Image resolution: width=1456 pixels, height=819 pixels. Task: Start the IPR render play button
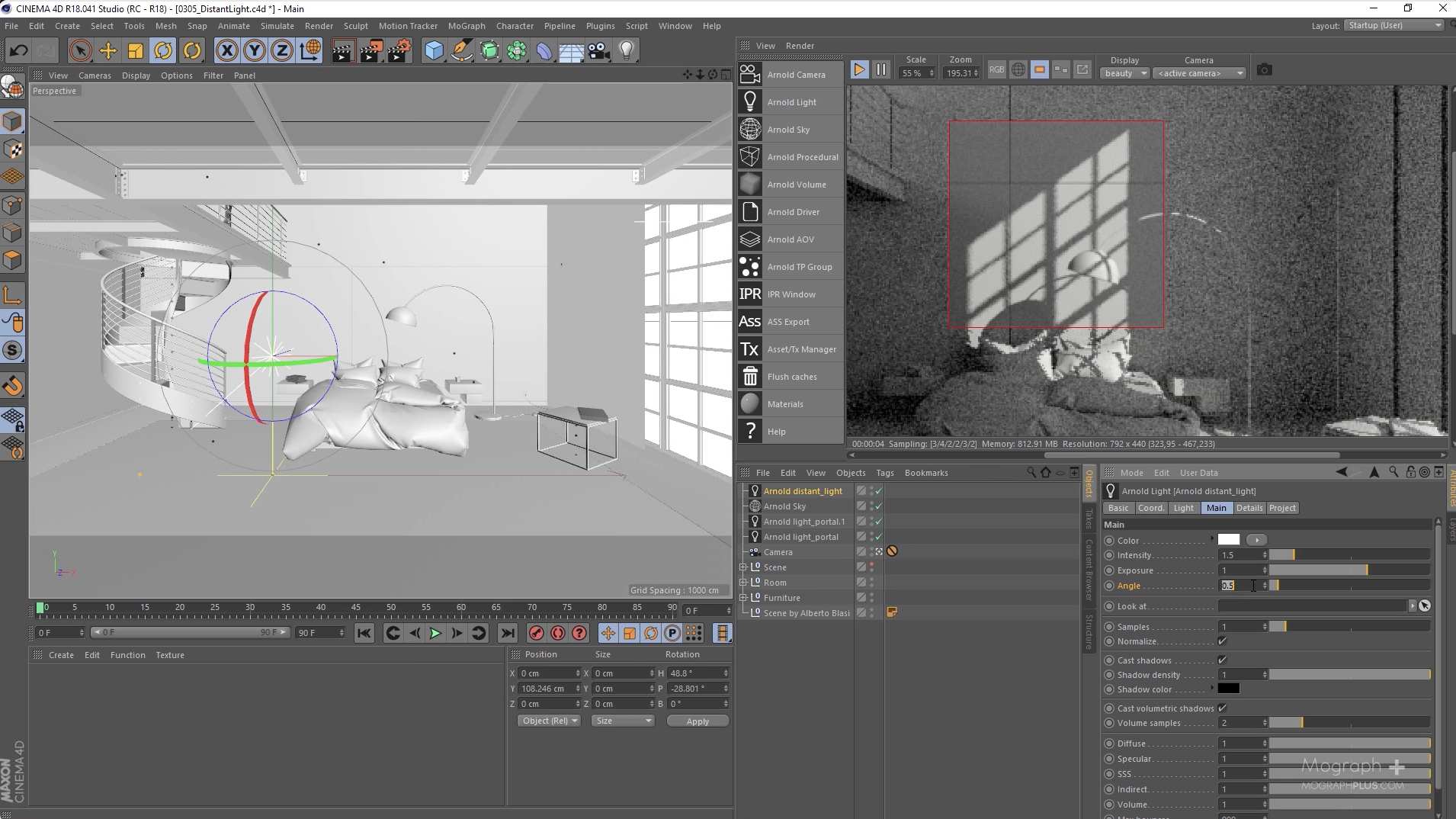point(859,69)
